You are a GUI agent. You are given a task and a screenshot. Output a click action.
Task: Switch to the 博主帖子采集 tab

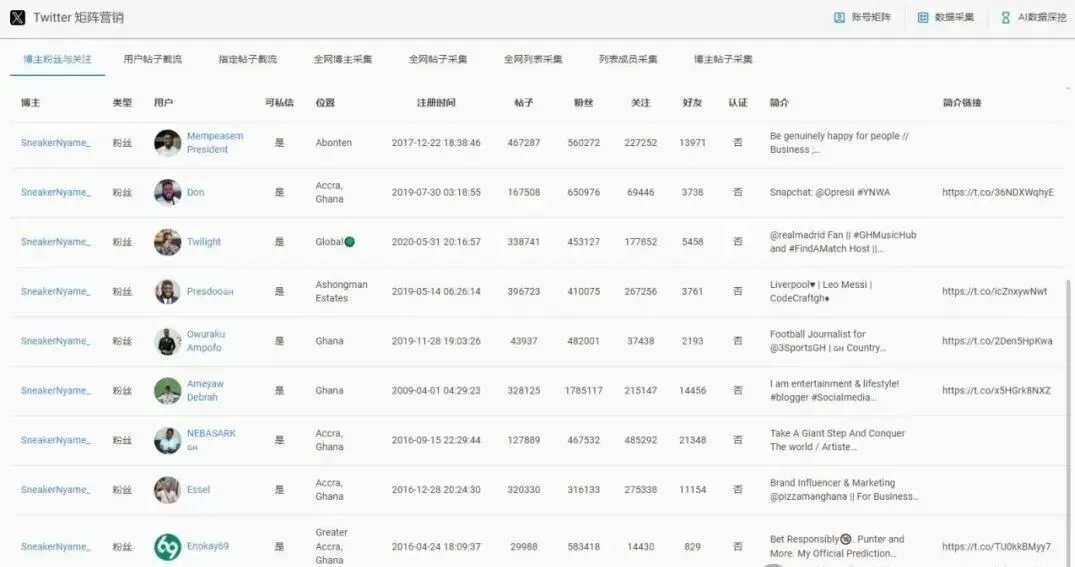click(x=723, y=59)
